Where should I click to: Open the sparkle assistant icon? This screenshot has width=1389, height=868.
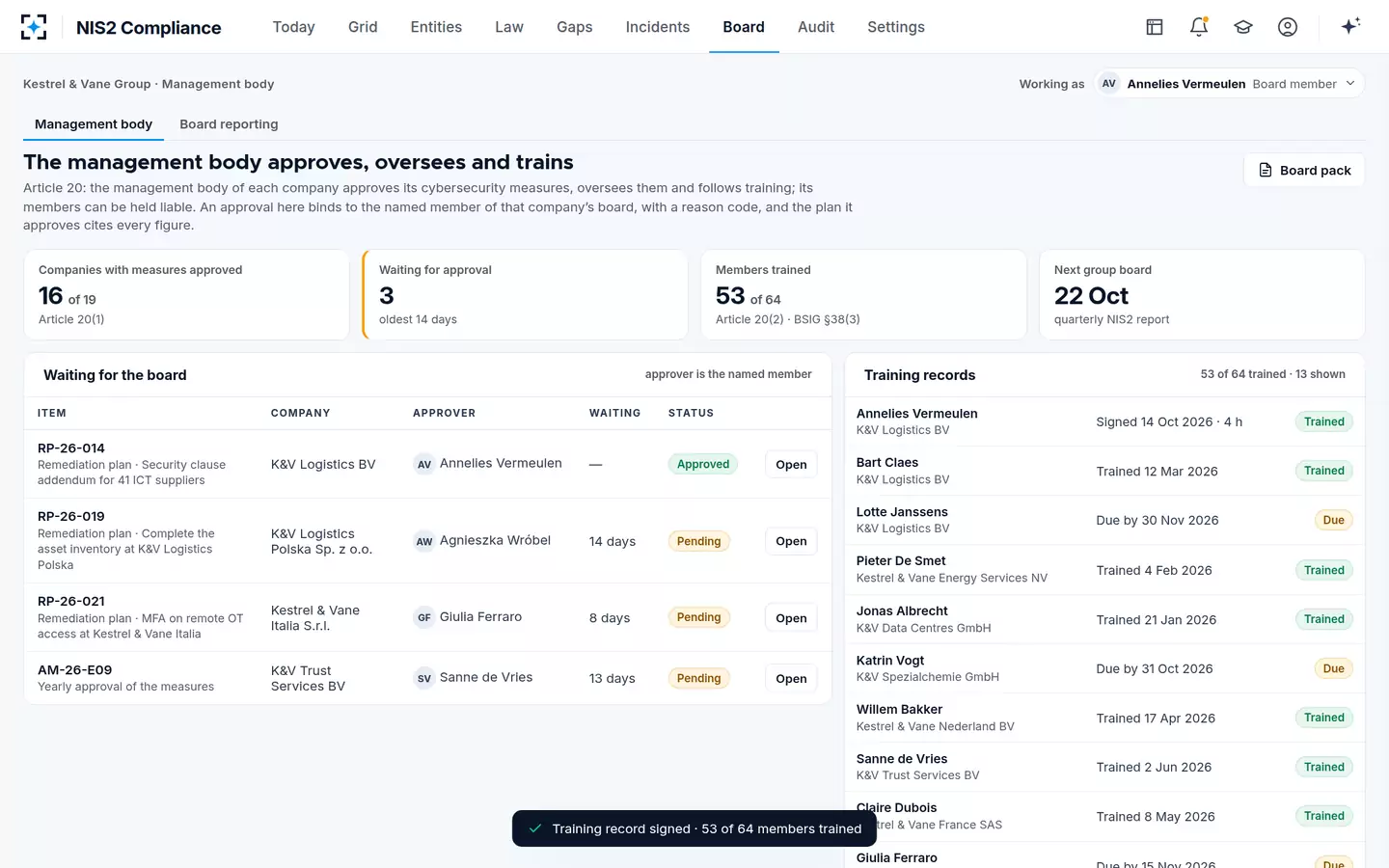pyautogui.click(x=1350, y=26)
